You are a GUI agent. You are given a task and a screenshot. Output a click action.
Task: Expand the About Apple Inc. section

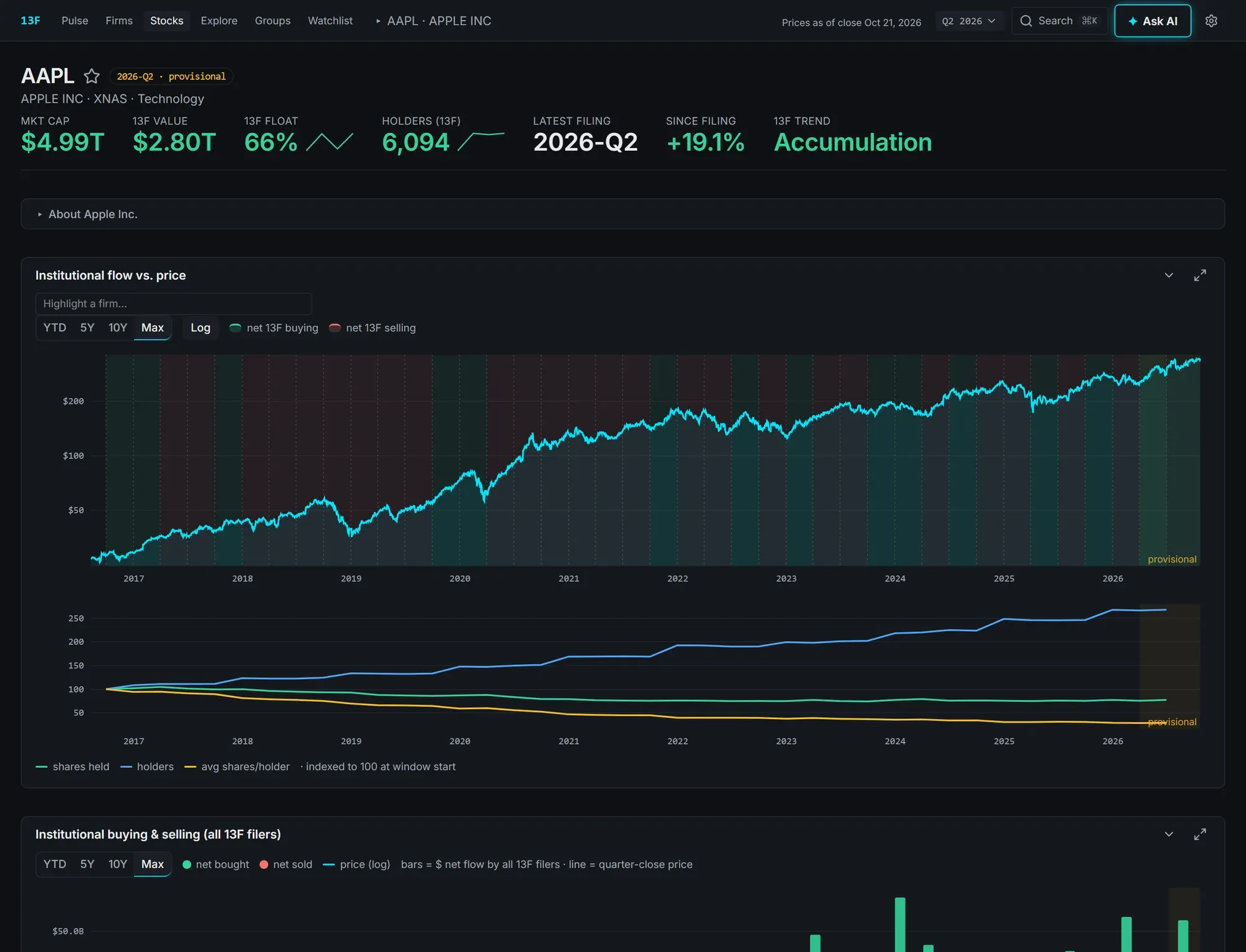[622, 214]
